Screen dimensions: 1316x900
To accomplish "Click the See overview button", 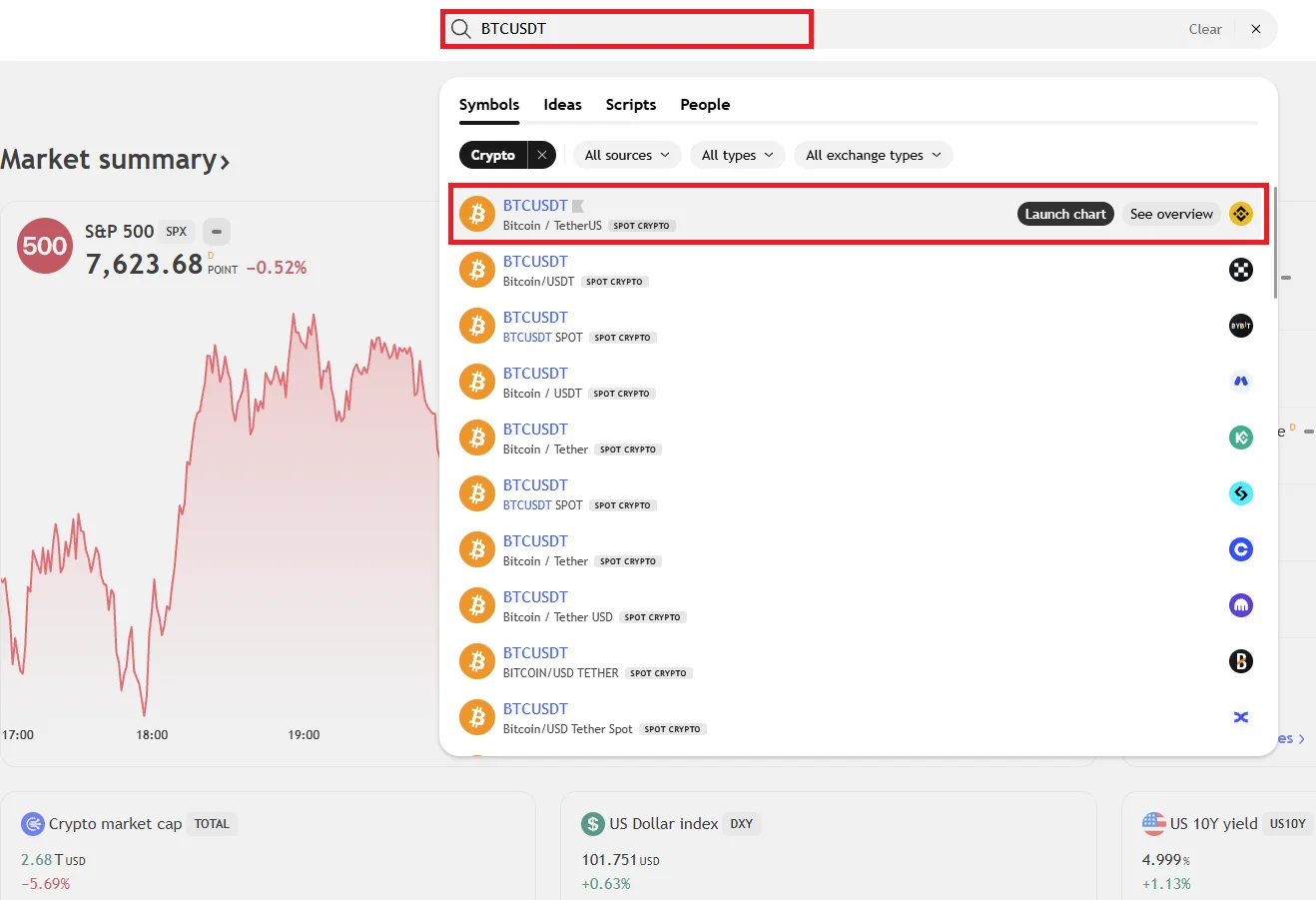I will click(1171, 214).
